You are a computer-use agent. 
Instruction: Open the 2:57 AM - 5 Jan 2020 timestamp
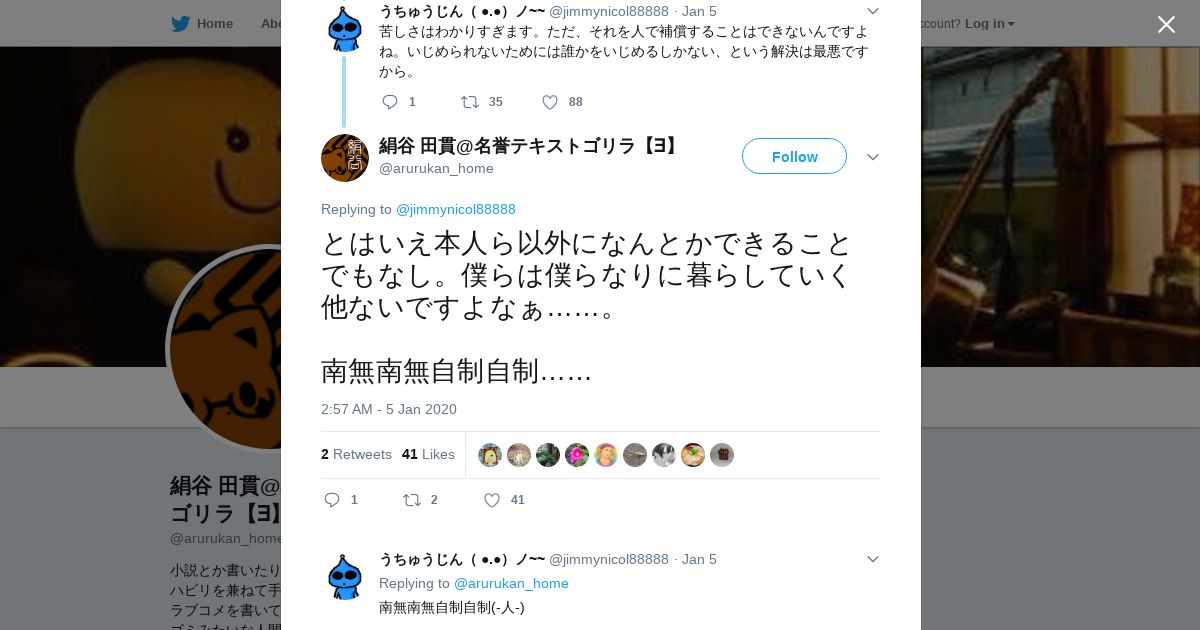click(x=389, y=409)
